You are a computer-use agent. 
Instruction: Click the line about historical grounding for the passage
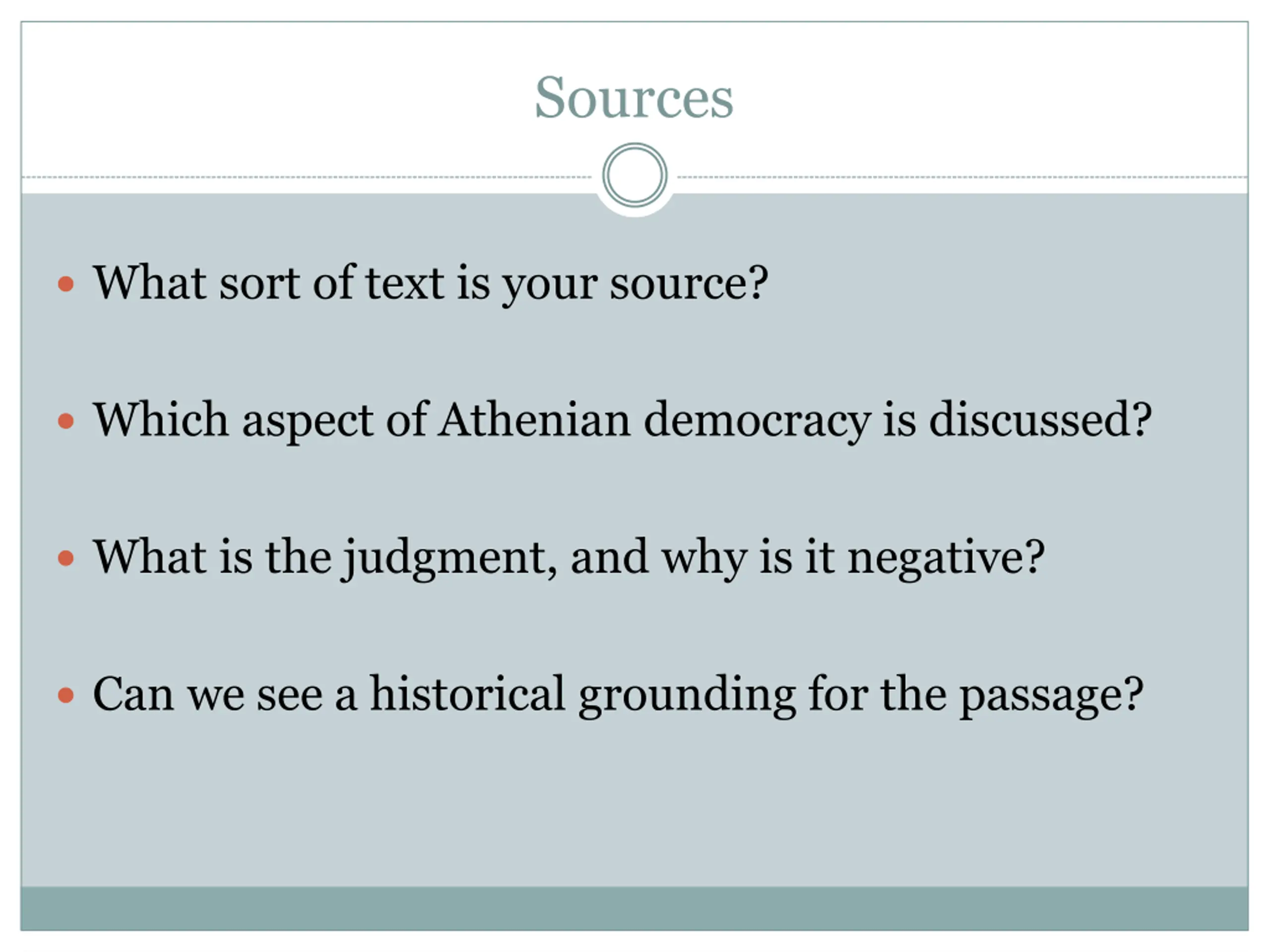(618, 696)
